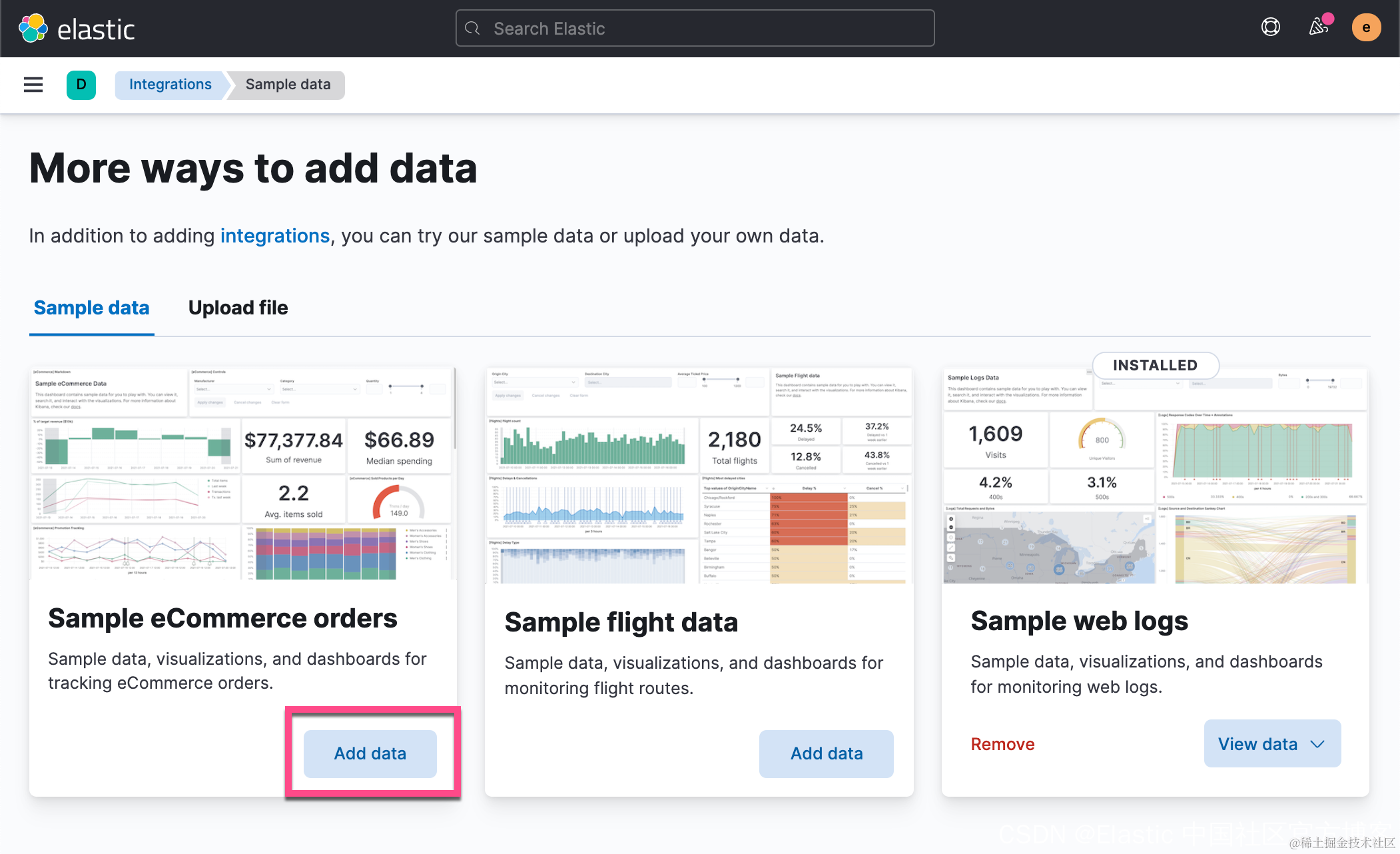Click the search magnifier icon
The image size is (1400, 854).
pos(473,29)
